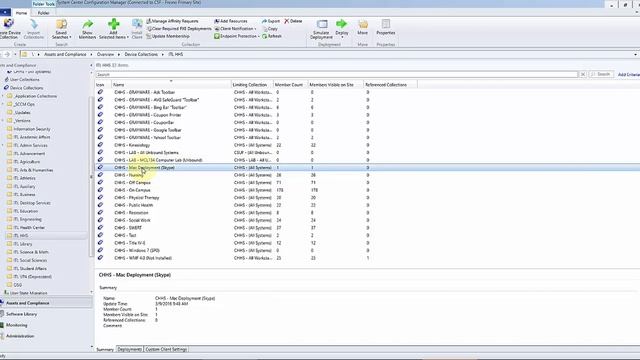Expand the _SCCM Ops folder

coord(3,104)
